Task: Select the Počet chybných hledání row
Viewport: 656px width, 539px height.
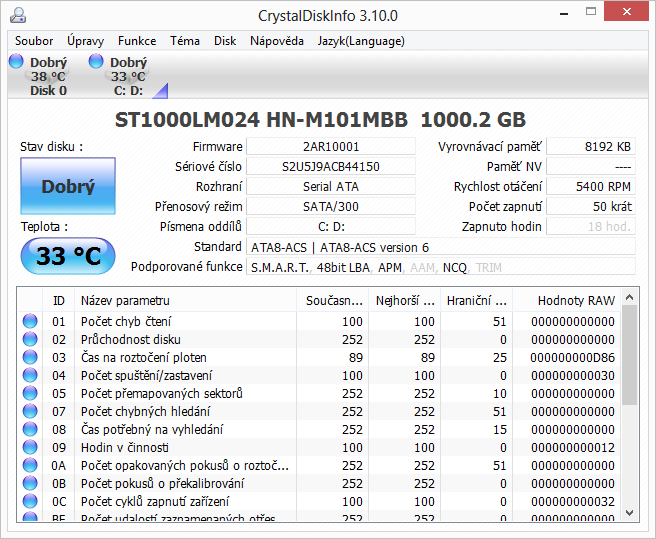Action: pos(145,411)
